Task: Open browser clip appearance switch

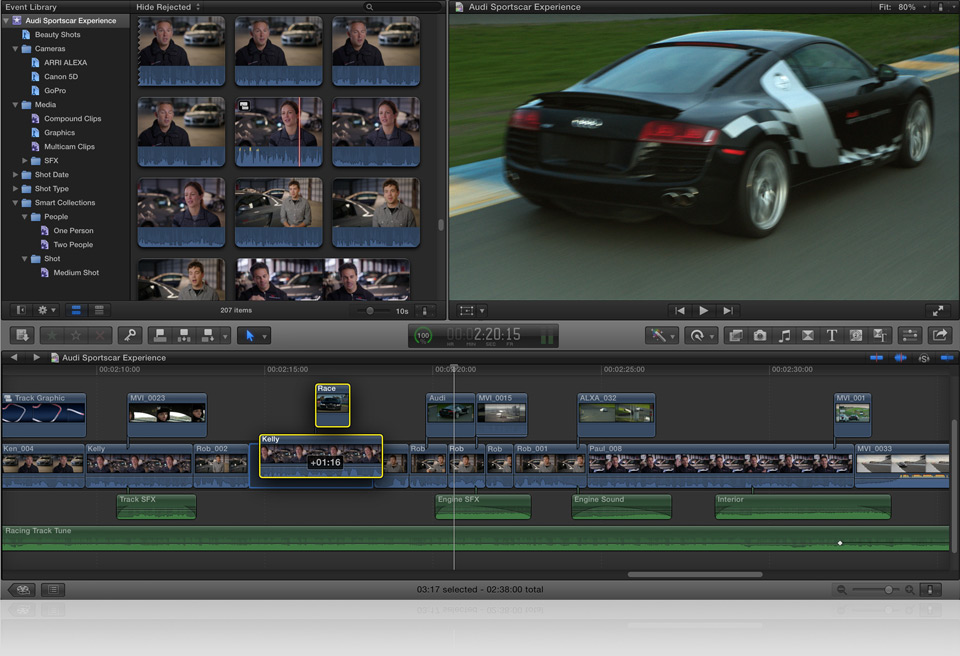Action: tap(425, 311)
